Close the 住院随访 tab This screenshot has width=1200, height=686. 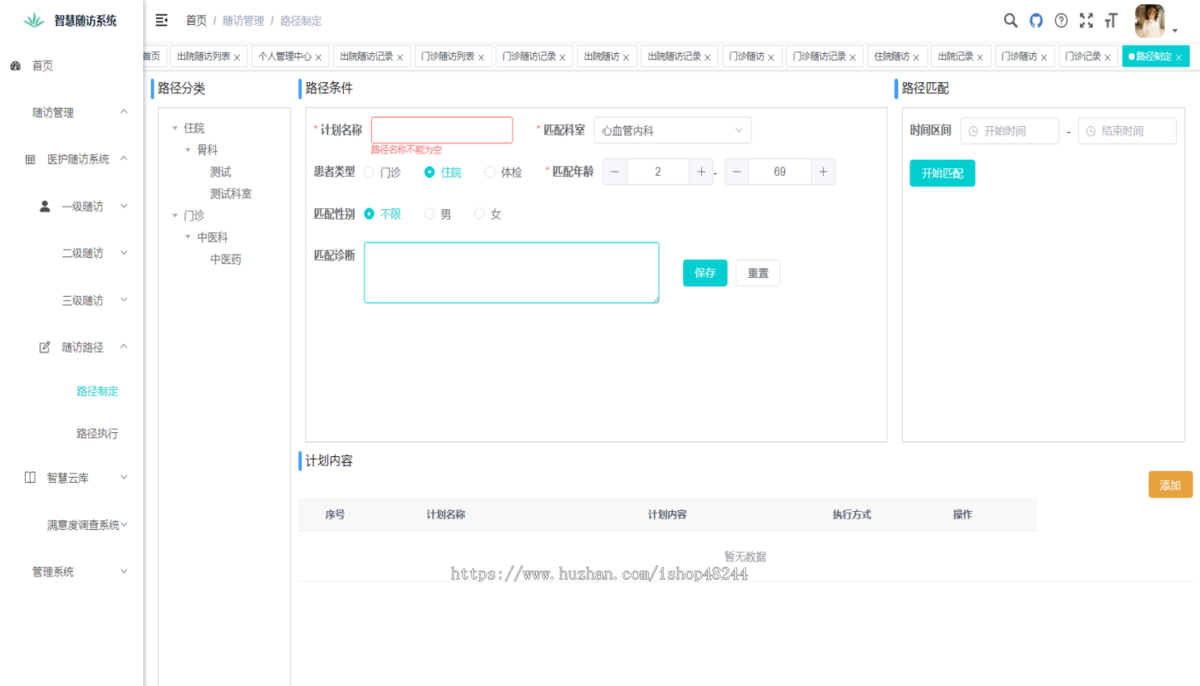click(x=916, y=57)
